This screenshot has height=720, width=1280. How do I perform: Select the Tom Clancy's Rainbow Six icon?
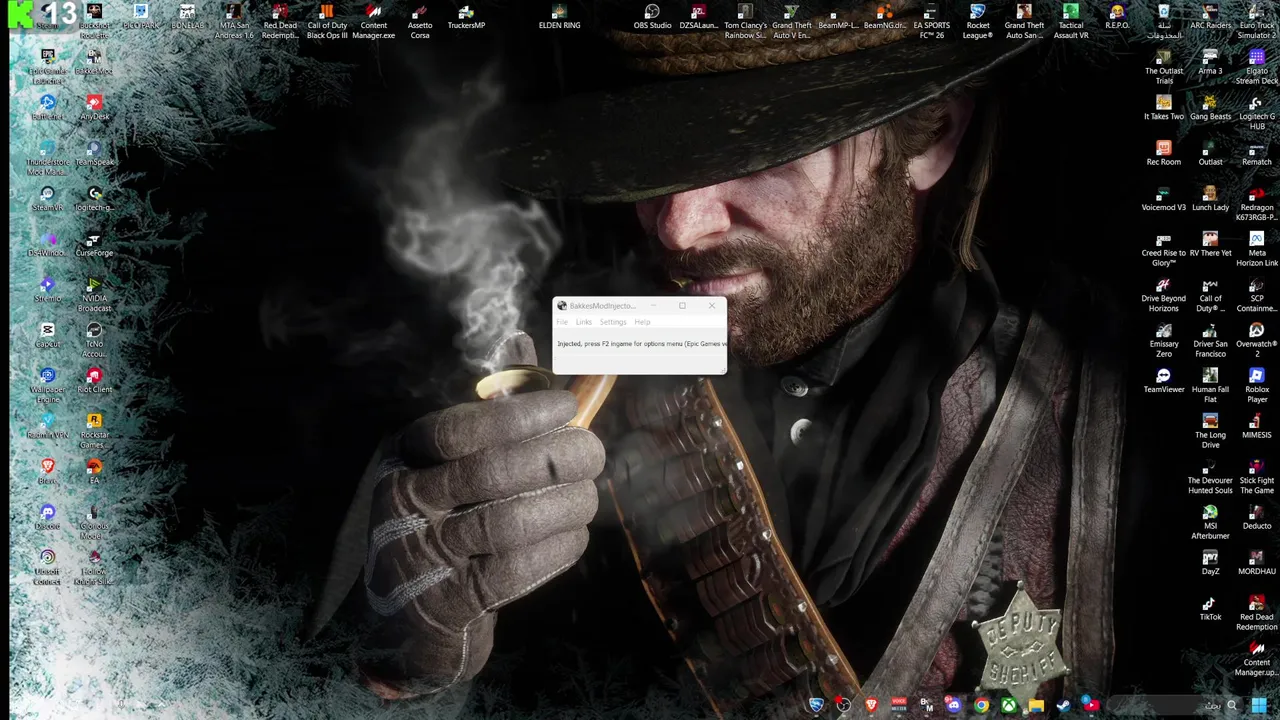pyautogui.click(x=745, y=21)
